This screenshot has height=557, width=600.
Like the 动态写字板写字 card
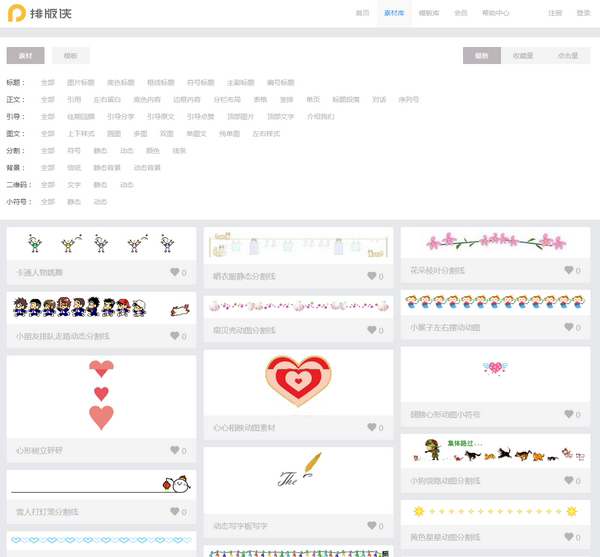[x=372, y=526]
